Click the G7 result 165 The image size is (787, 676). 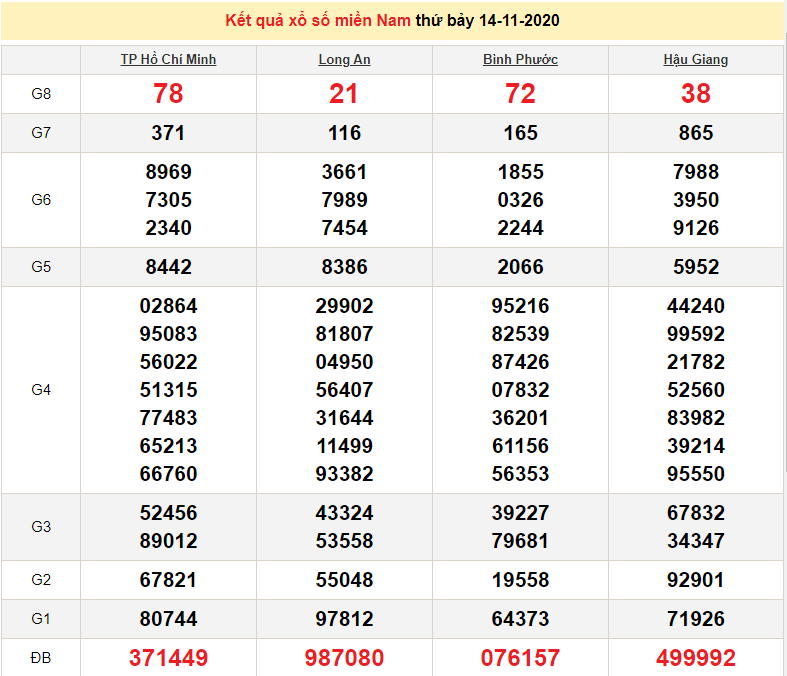[520, 133]
